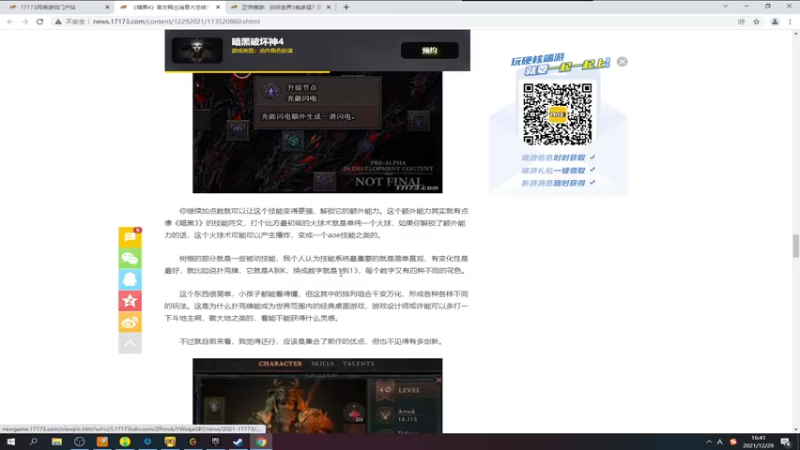This screenshot has height=450, width=800.
Task: Reload the current page
Action: tap(40, 21)
